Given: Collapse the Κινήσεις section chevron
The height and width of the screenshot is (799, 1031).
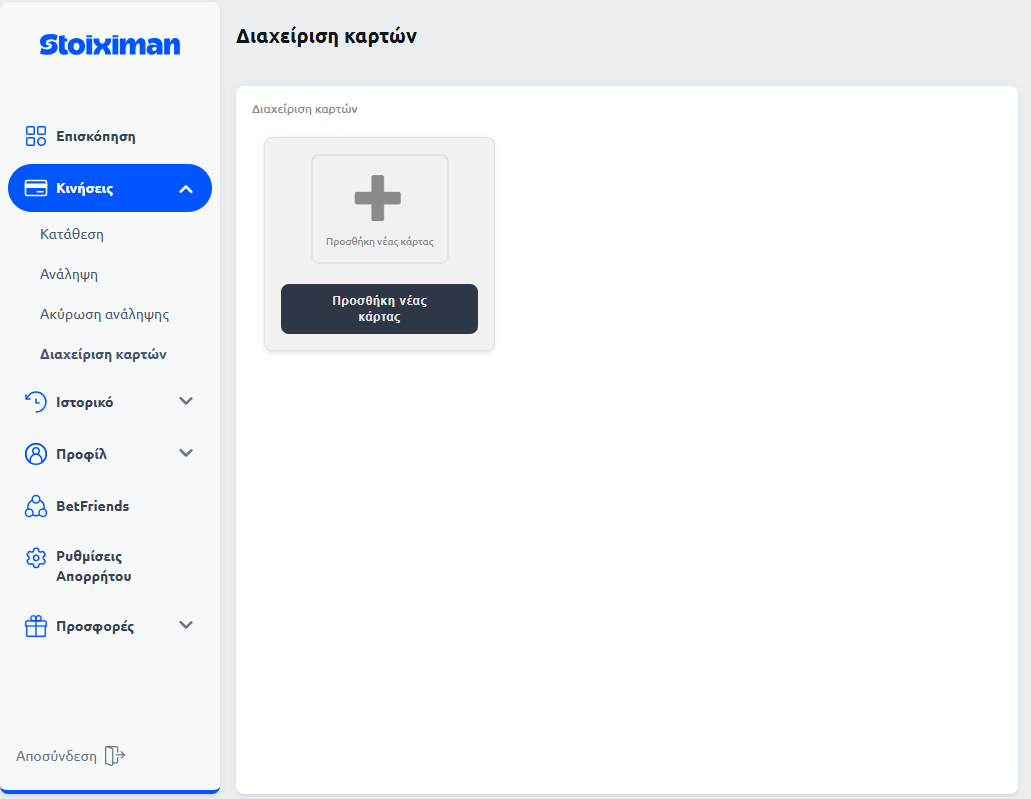Looking at the screenshot, I should [x=186, y=189].
